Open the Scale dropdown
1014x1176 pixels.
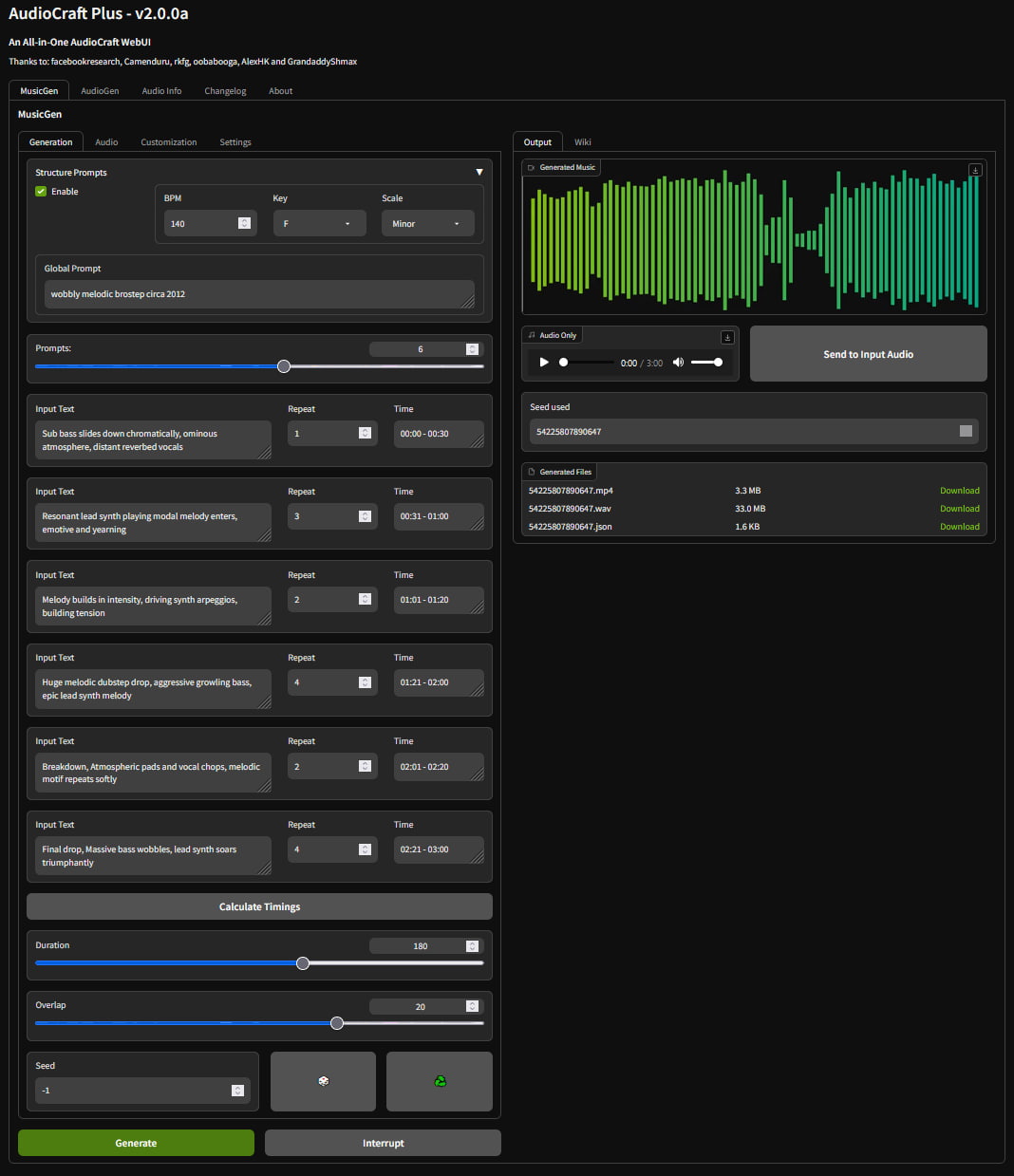[x=427, y=224]
